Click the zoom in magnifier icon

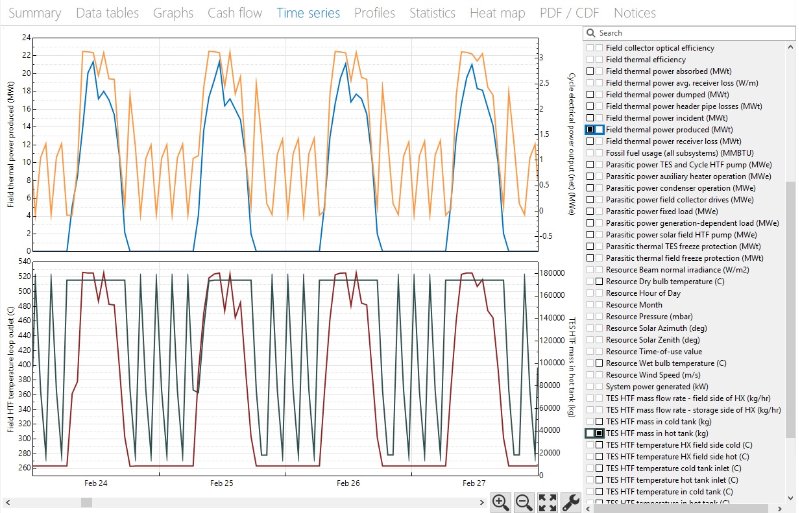pyautogui.click(x=500, y=502)
